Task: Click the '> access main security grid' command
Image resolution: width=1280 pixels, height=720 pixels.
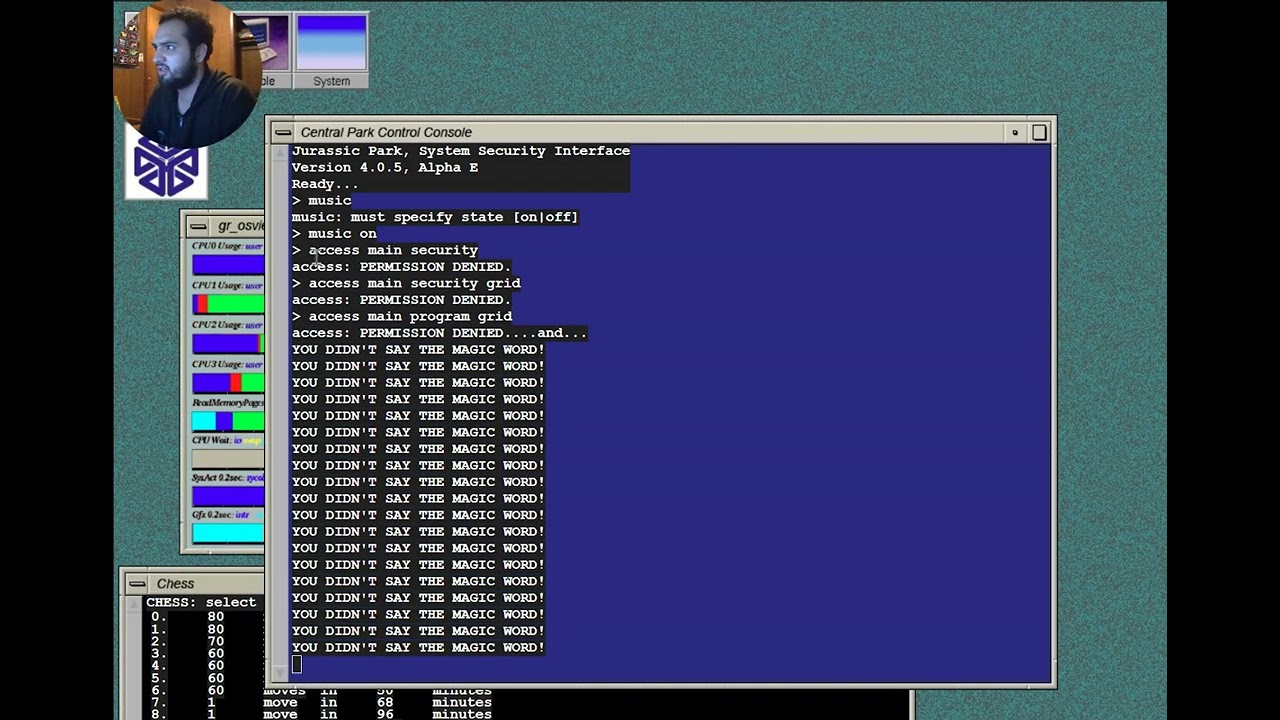Action: (x=406, y=283)
